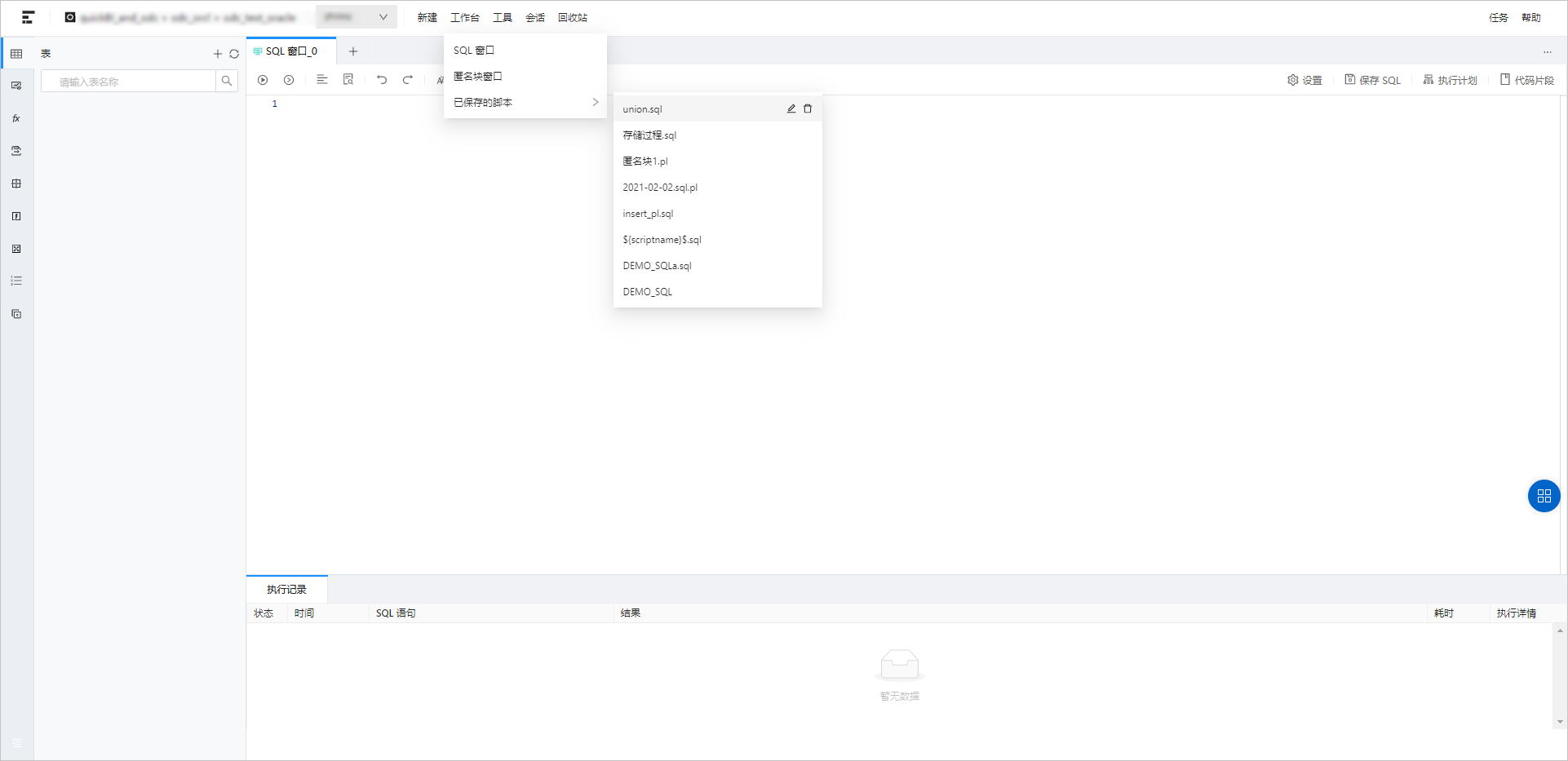Viewport: 1568px width, 761px height.
Task: Click the plus icon to add table
Action: [217, 54]
